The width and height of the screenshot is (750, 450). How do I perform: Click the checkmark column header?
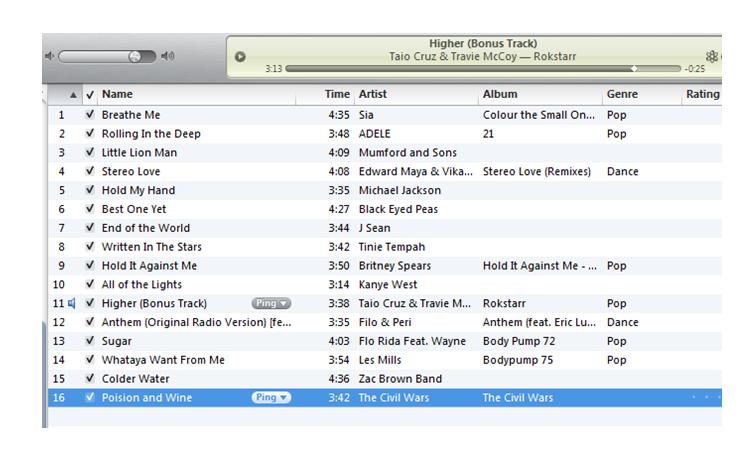pyautogui.click(x=90, y=95)
